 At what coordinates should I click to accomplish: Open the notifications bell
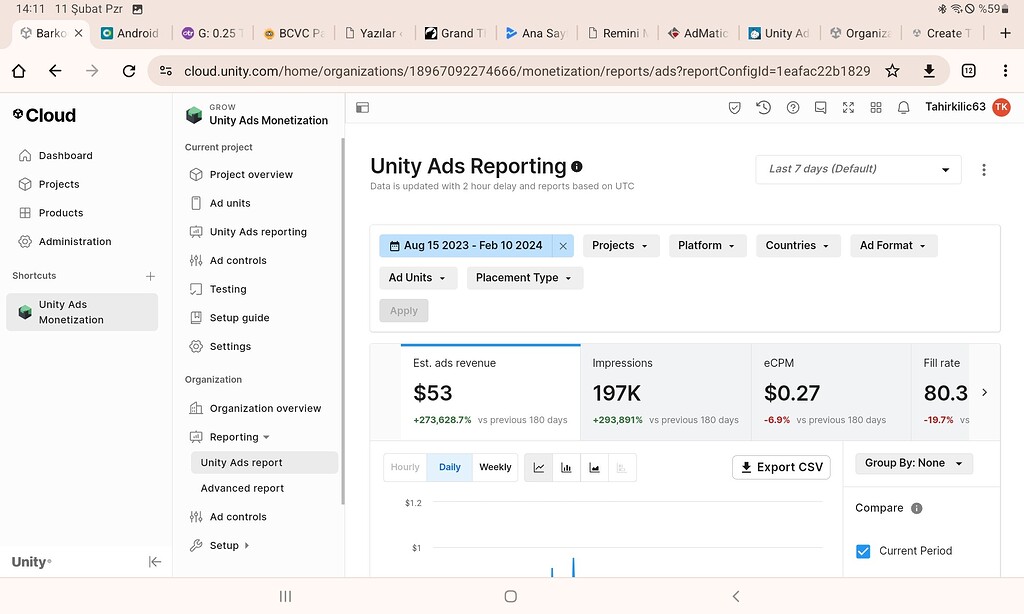click(x=904, y=108)
